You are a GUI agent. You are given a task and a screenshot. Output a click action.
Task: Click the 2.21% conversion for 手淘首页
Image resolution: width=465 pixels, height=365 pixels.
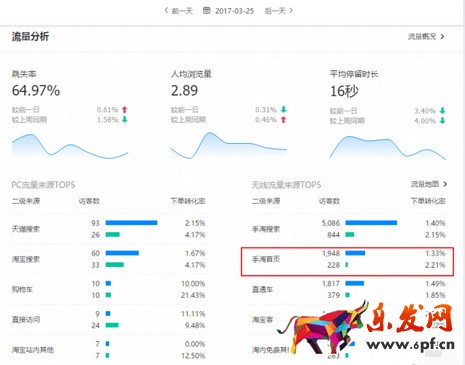435,265
